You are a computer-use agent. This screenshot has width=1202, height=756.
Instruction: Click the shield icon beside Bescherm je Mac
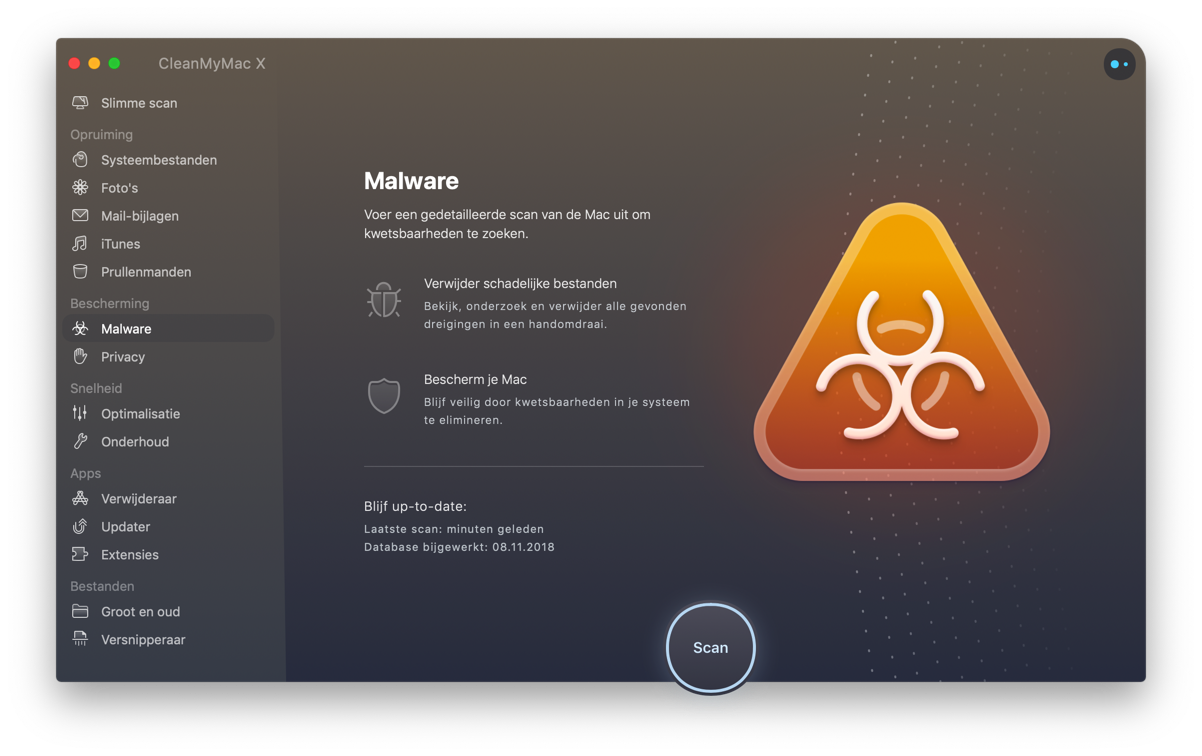[384, 396]
